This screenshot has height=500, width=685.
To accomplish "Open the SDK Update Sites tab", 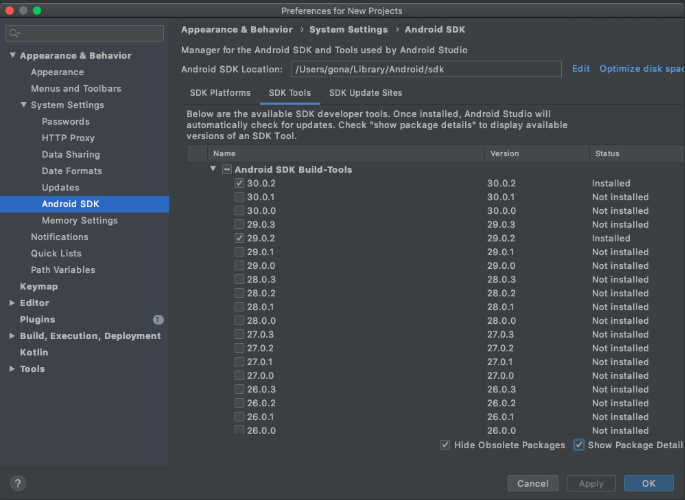I will (366, 93).
